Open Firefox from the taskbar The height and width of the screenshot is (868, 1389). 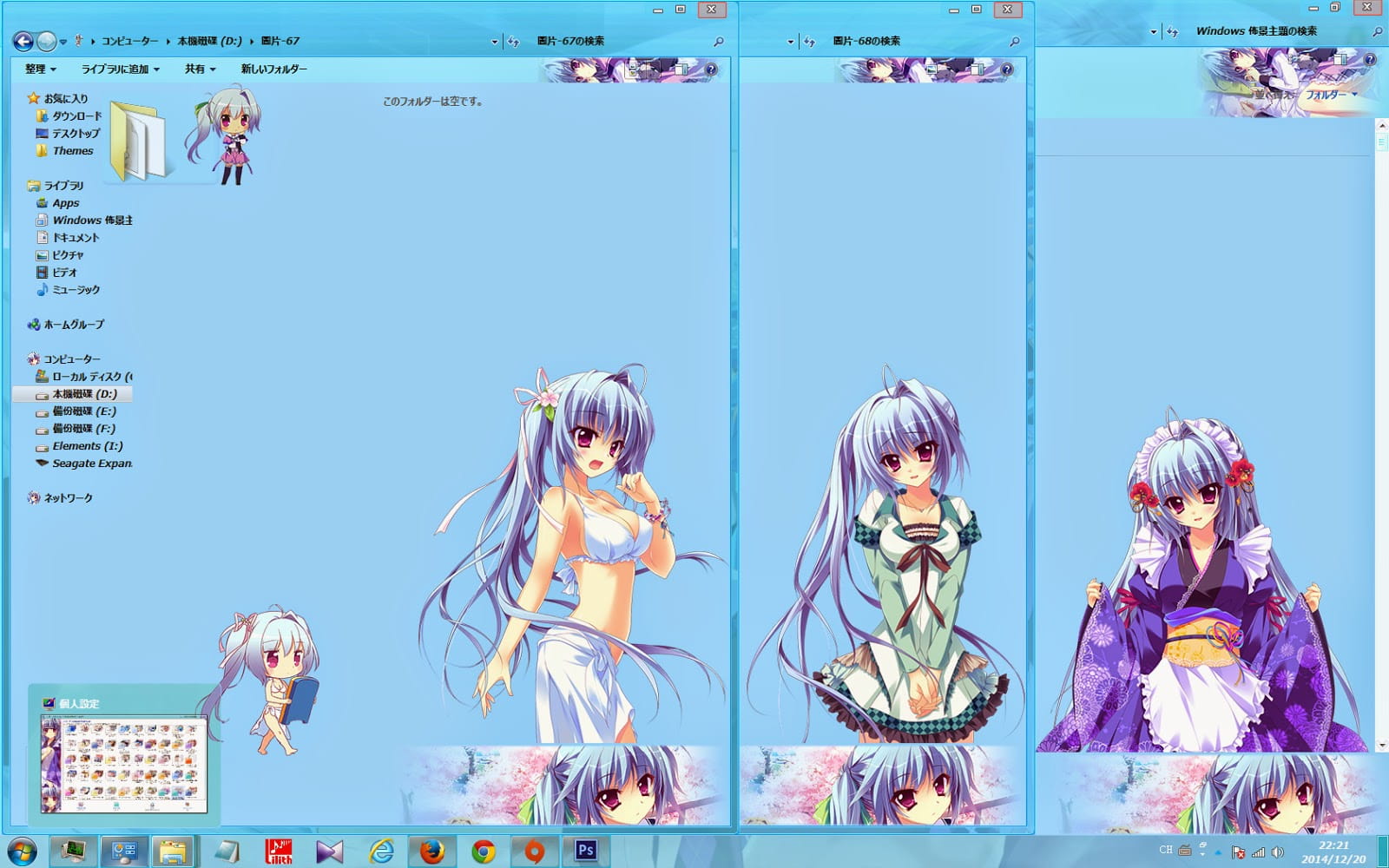click(x=431, y=852)
